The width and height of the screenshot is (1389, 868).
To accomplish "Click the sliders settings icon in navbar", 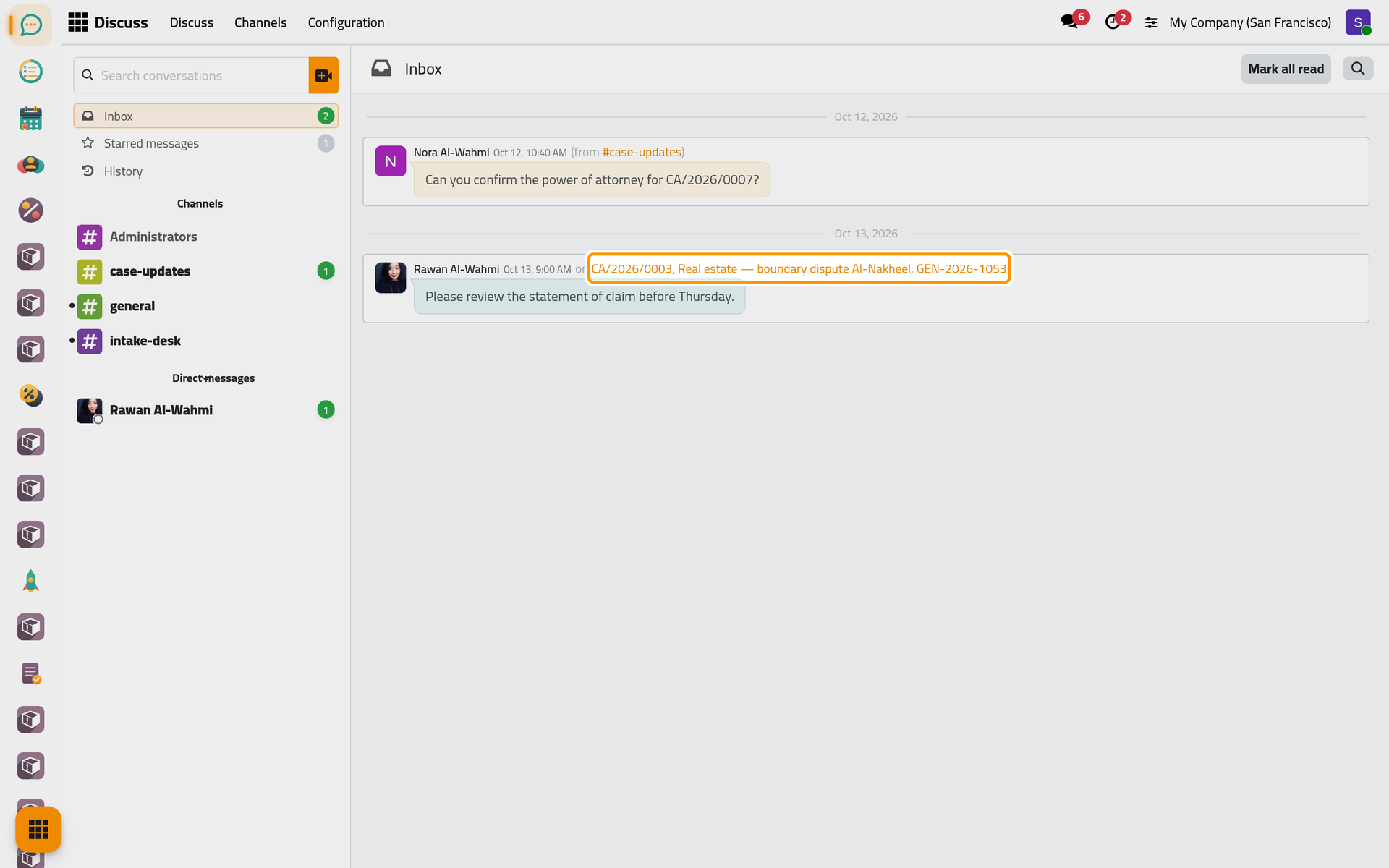I will pyautogui.click(x=1151, y=22).
